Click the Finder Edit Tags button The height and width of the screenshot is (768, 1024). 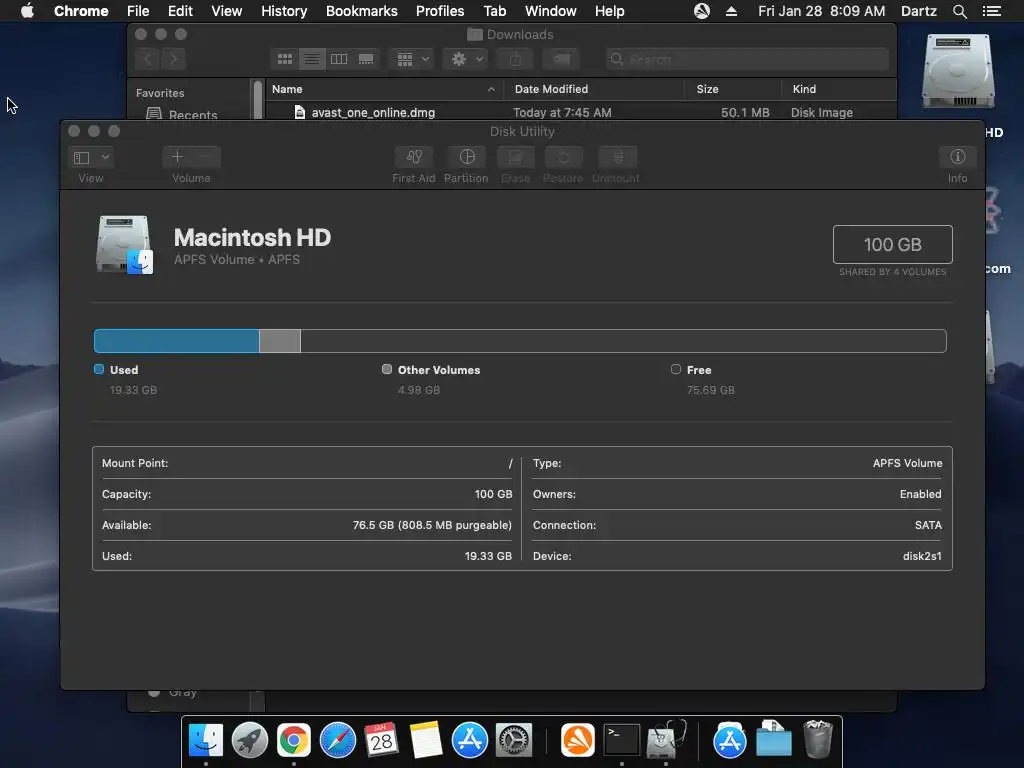(x=561, y=59)
